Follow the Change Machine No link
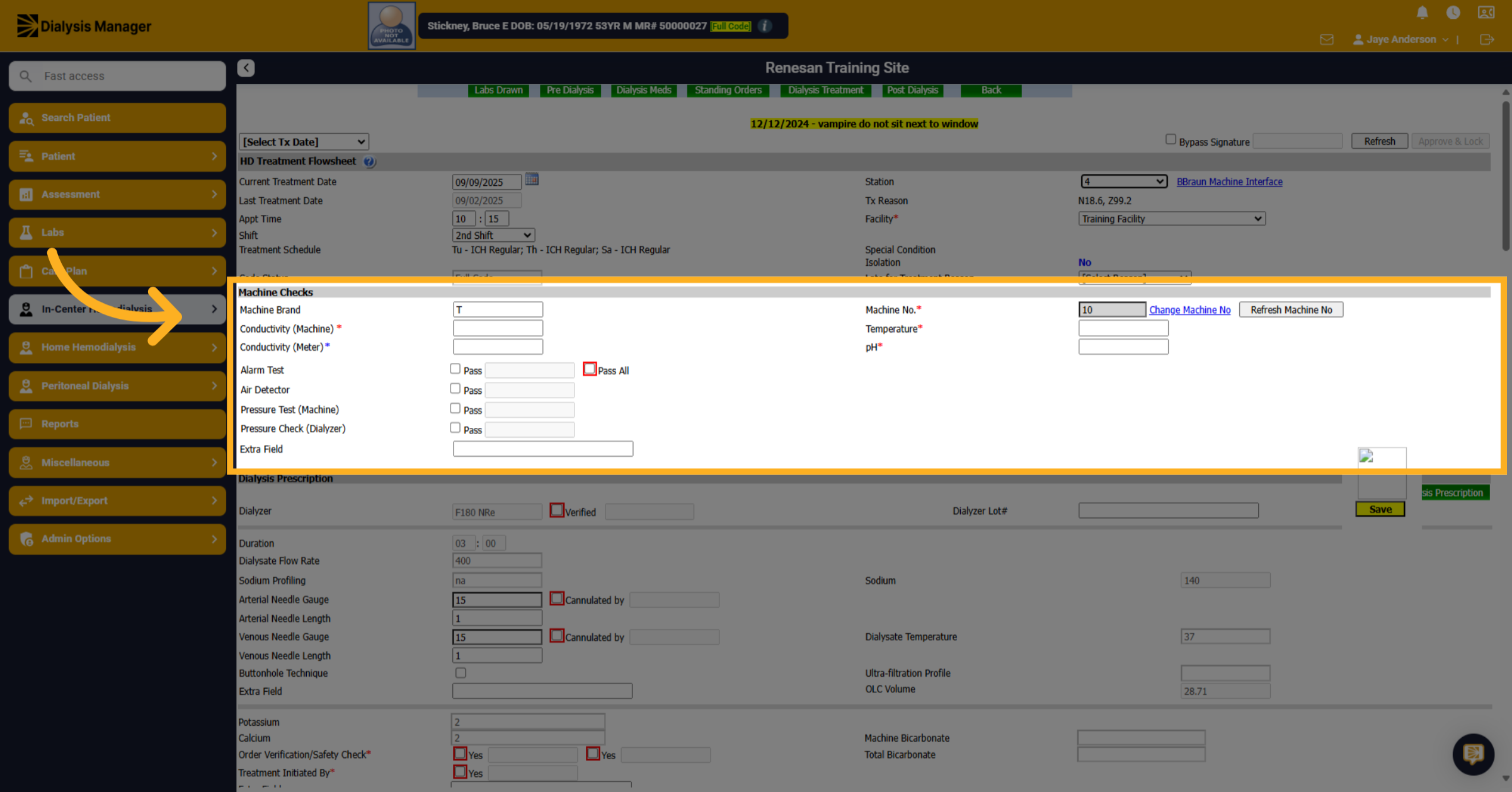Viewport: 1512px width, 792px height. [x=1189, y=310]
